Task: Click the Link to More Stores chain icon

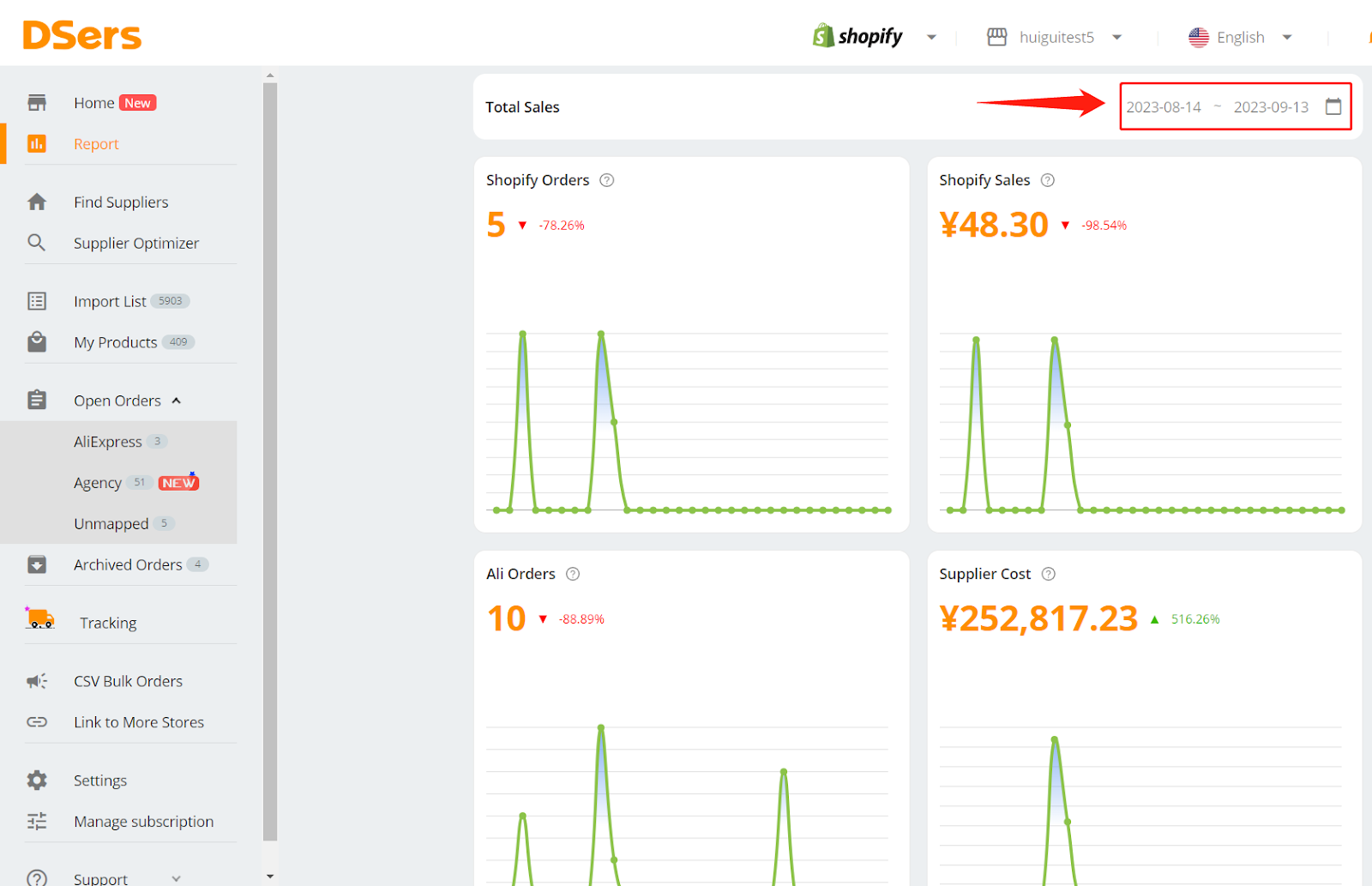Action: coord(37,722)
